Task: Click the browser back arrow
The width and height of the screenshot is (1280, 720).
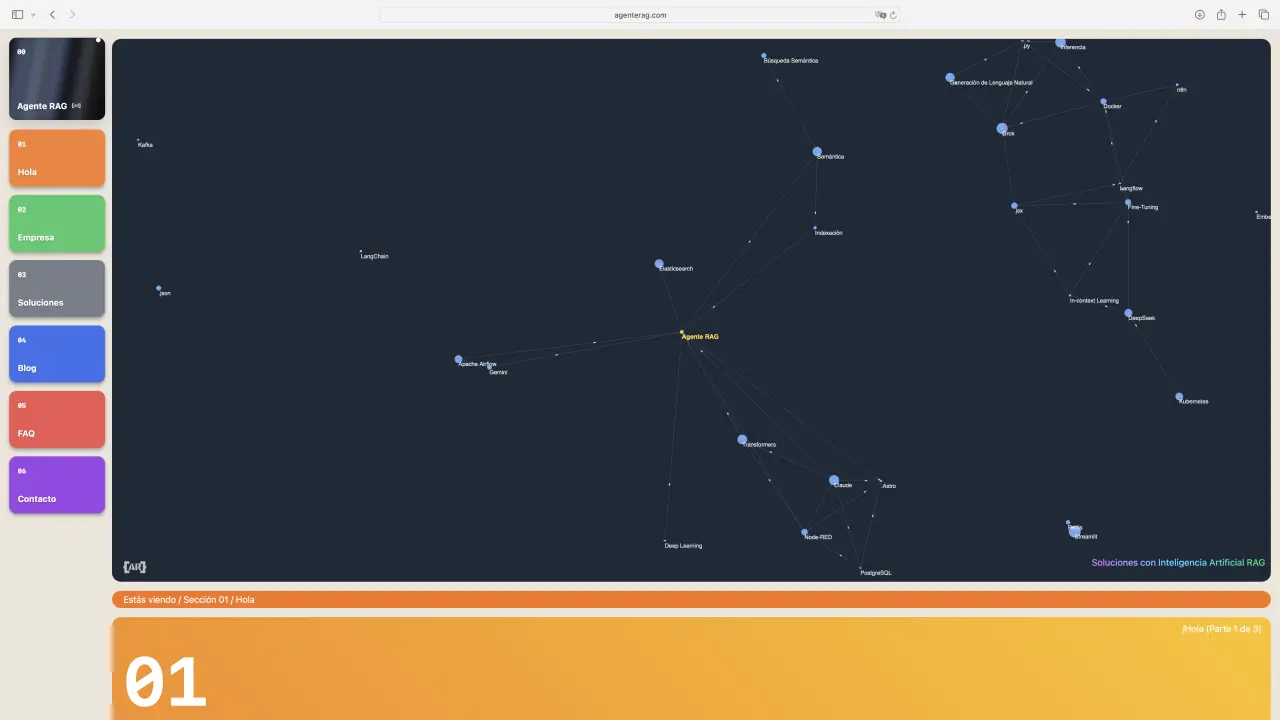Action: pos(52,15)
